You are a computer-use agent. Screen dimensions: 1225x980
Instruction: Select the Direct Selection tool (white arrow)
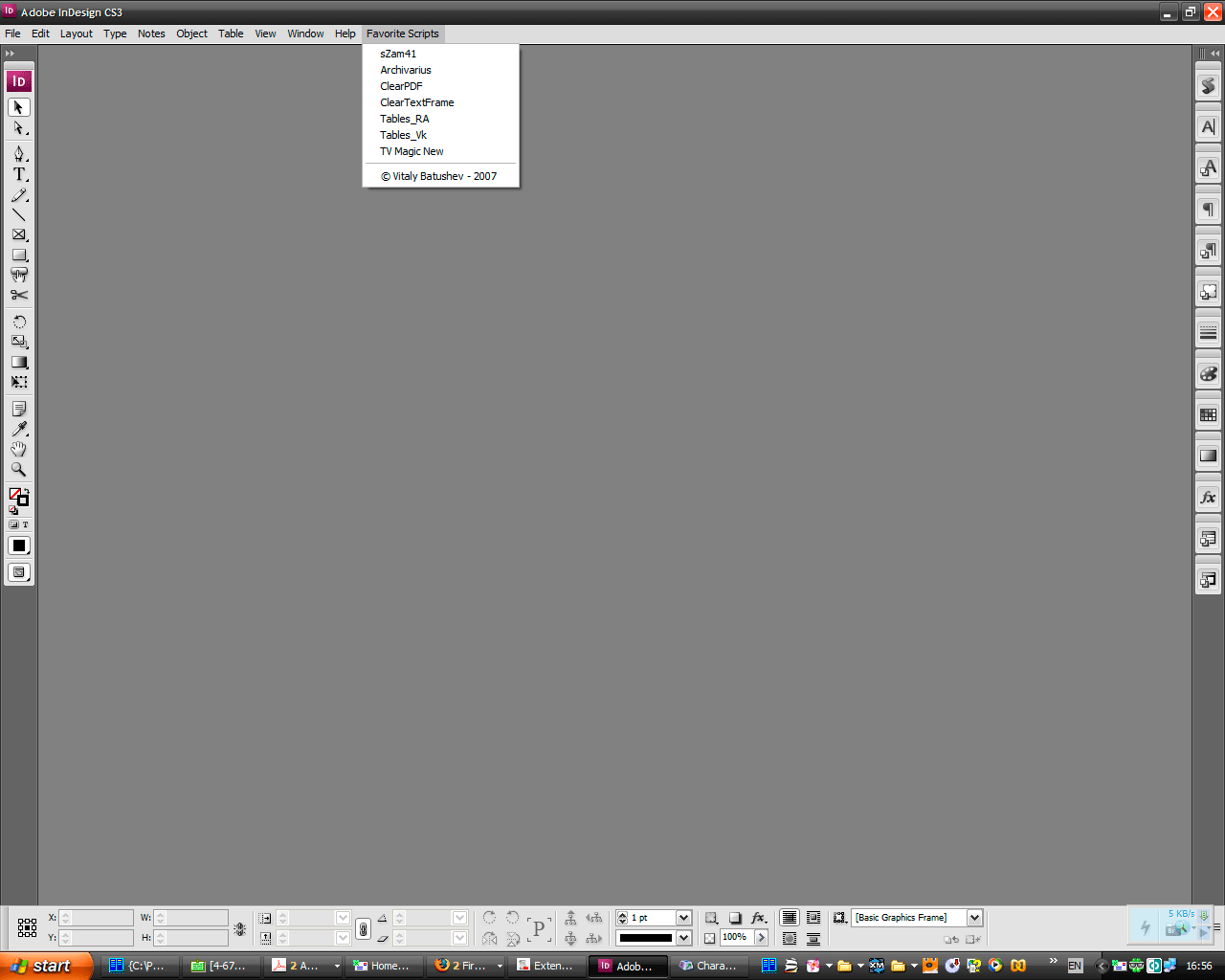pyautogui.click(x=18, y=128)
